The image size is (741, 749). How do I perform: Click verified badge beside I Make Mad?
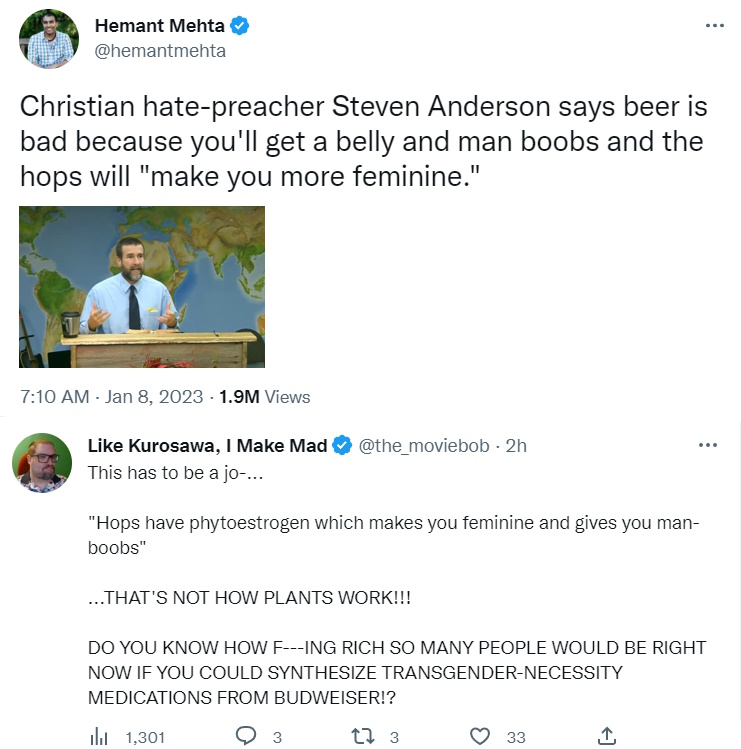342,445
